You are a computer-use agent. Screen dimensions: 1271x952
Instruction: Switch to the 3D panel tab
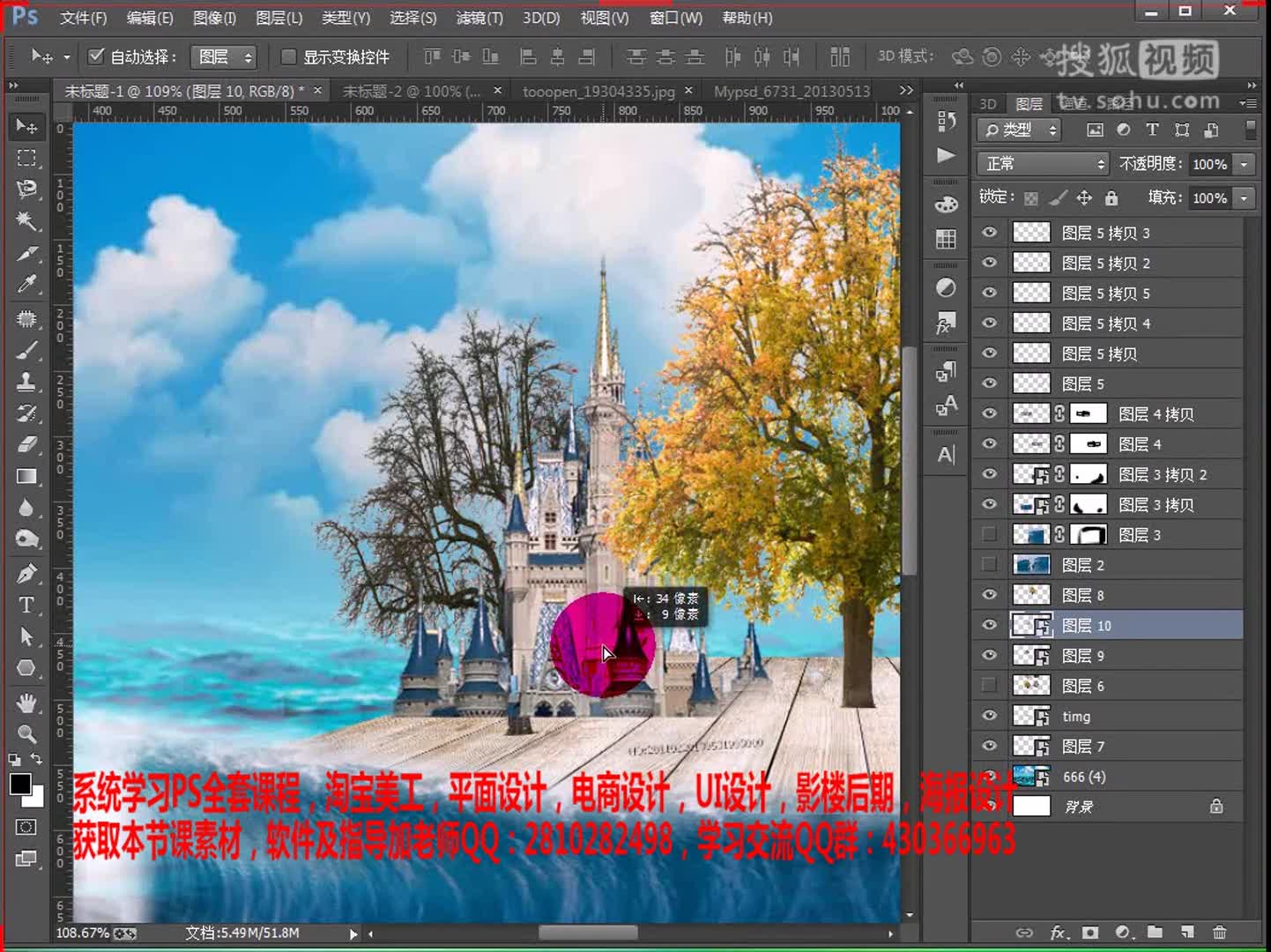(989, 104)
